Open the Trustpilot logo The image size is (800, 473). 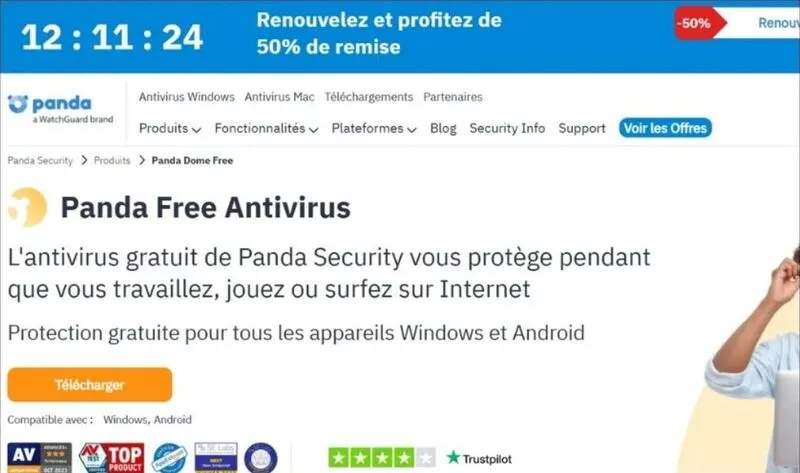(479, 458)
